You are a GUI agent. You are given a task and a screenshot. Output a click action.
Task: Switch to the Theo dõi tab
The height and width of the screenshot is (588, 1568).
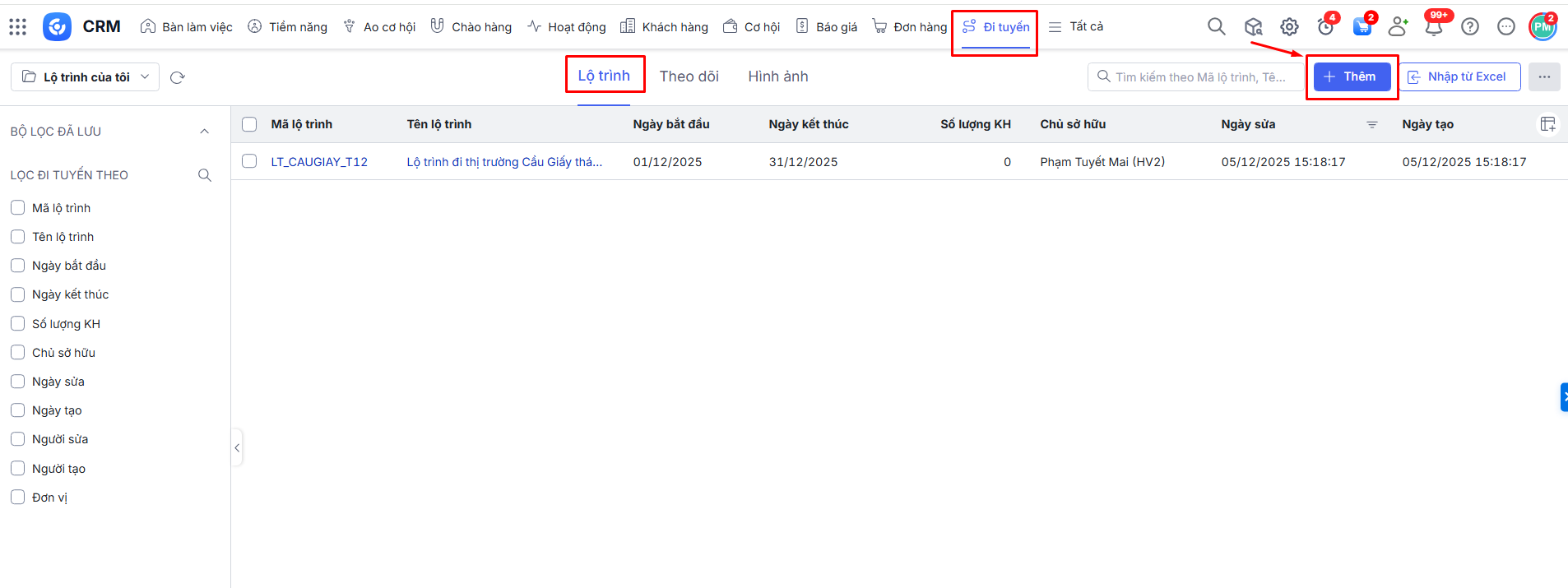[x=689, y=76]
